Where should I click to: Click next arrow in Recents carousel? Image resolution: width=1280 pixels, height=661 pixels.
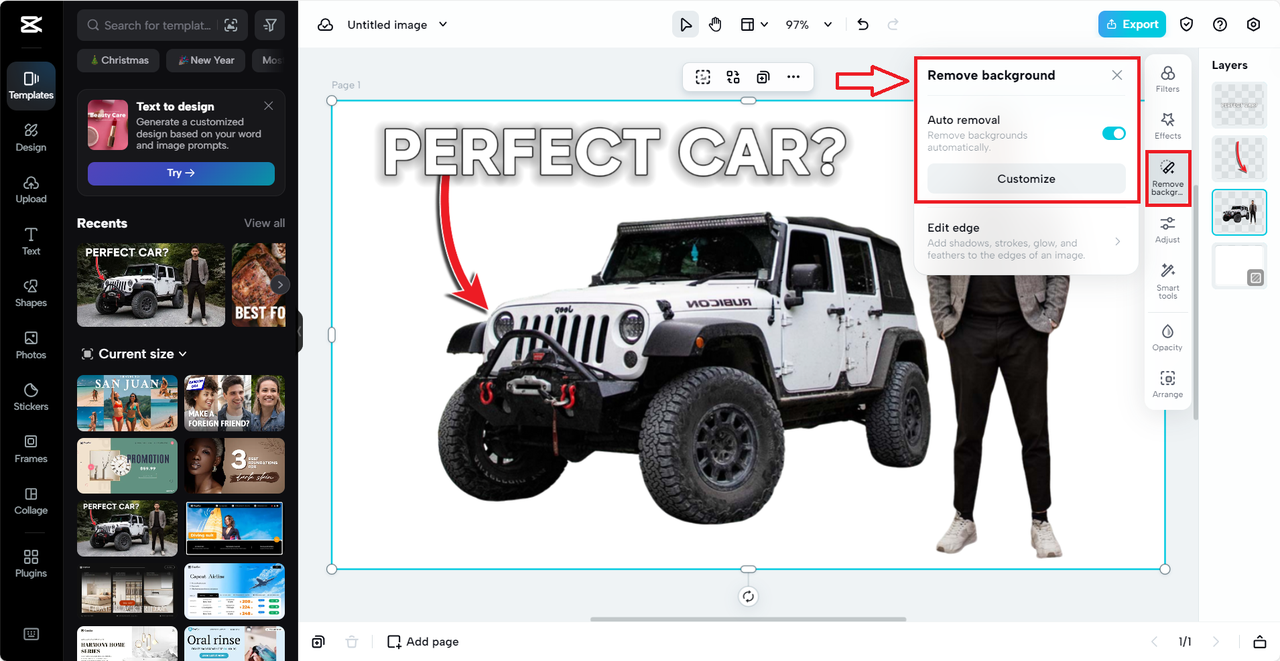[x=281, y=285]
